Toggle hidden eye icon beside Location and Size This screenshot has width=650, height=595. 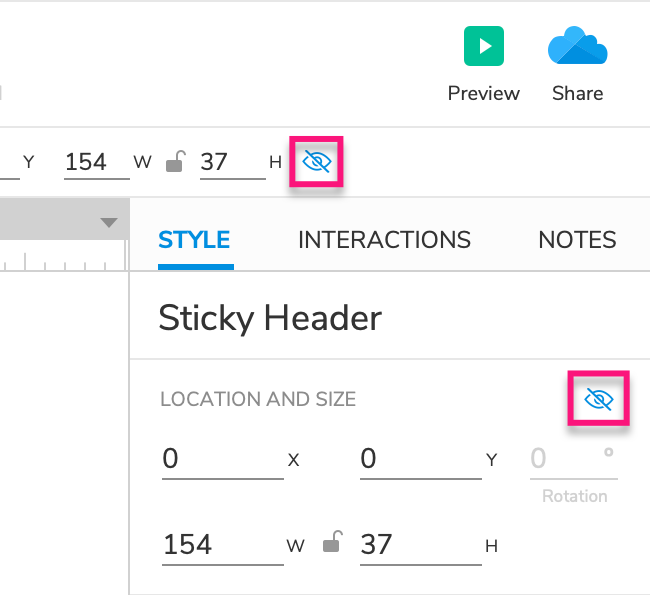tap(598, 400)
